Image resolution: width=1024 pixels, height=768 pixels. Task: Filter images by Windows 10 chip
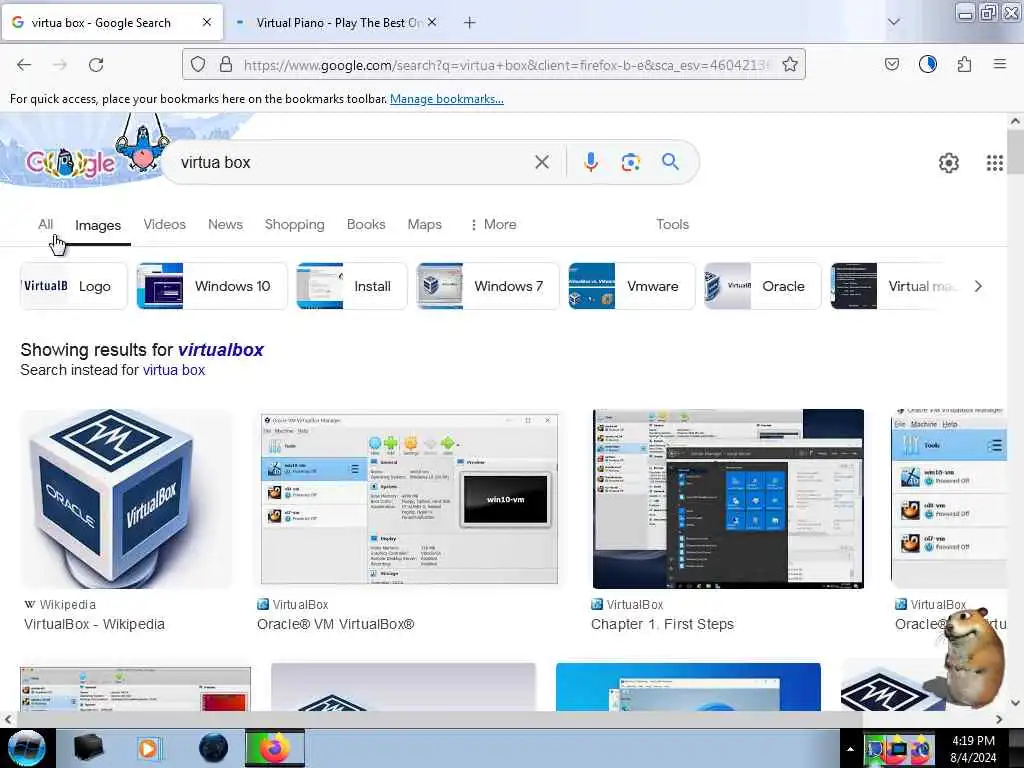tap(212, 286)
